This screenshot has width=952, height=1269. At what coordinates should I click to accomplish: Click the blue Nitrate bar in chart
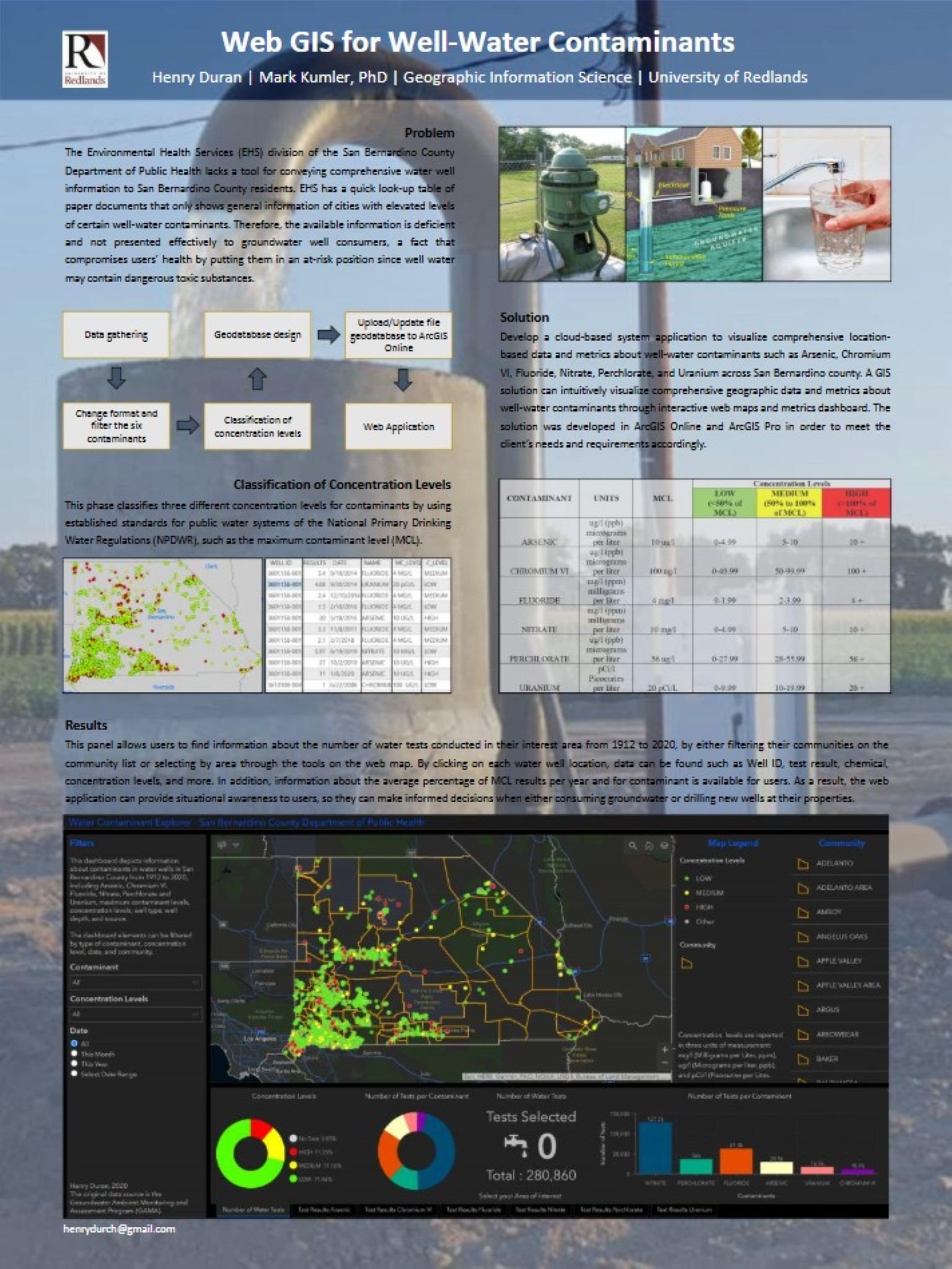point(654,1147)
